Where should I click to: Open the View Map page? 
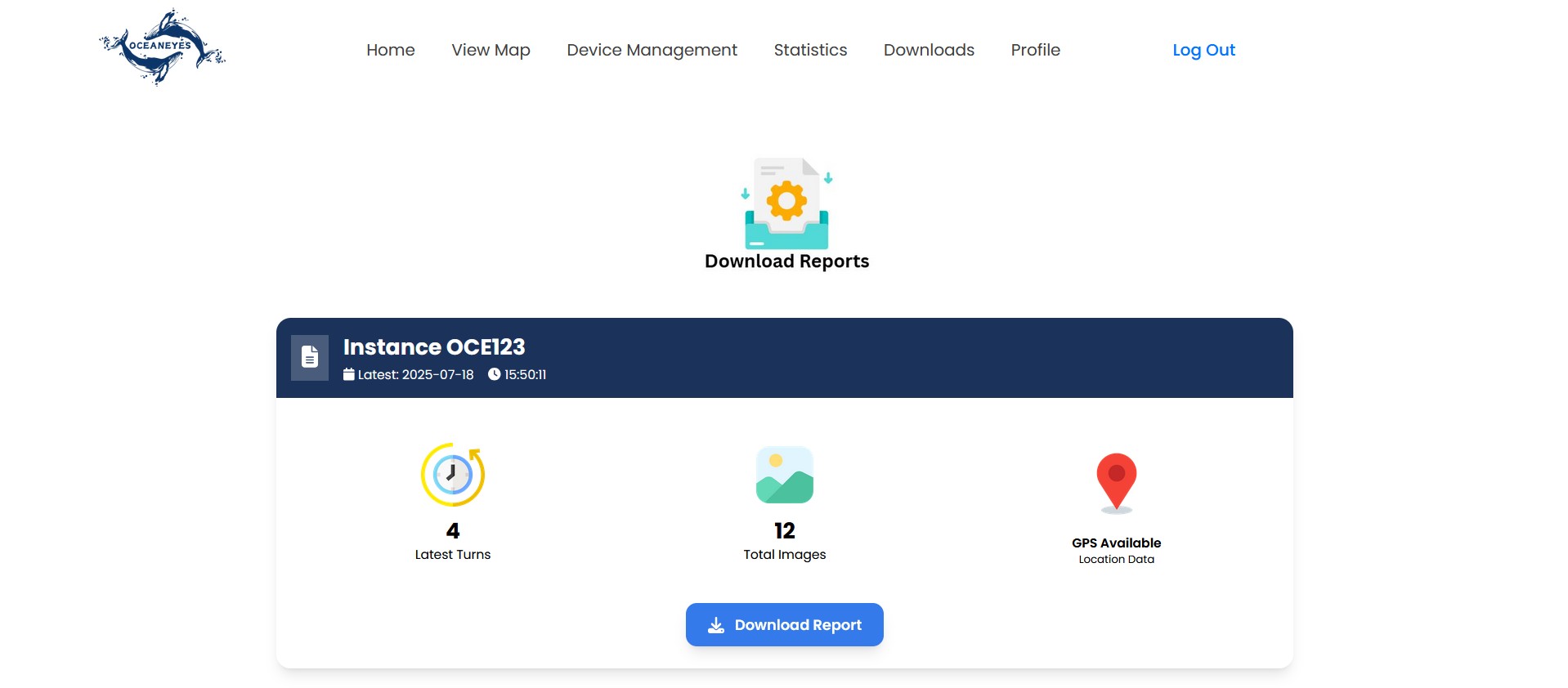click(491, 50)
